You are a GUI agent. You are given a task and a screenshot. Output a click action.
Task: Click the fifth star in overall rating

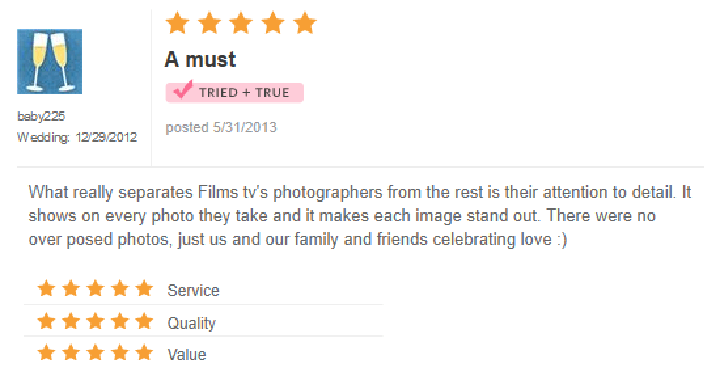click(305, 23)
